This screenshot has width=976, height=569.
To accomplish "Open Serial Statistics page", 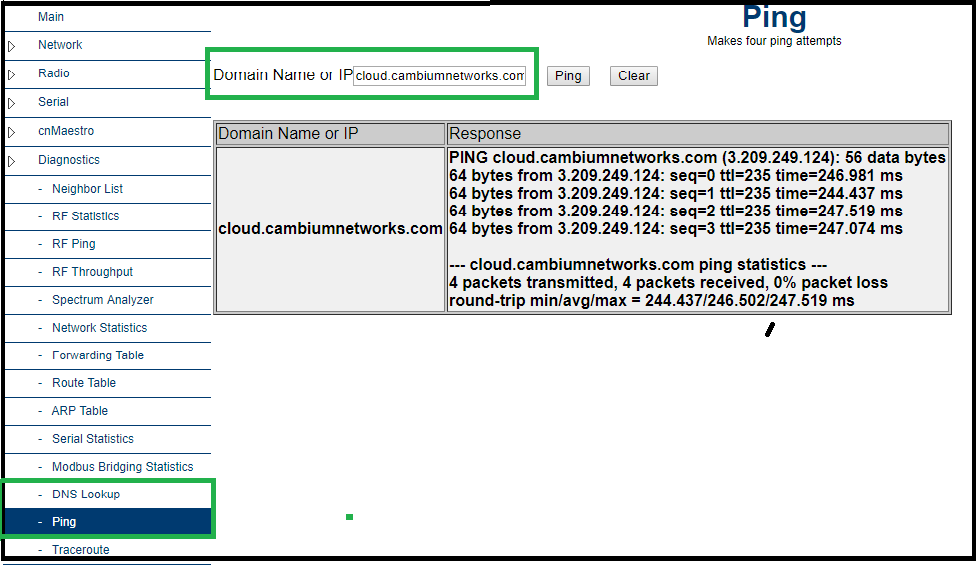I will [x=93, y=439].
